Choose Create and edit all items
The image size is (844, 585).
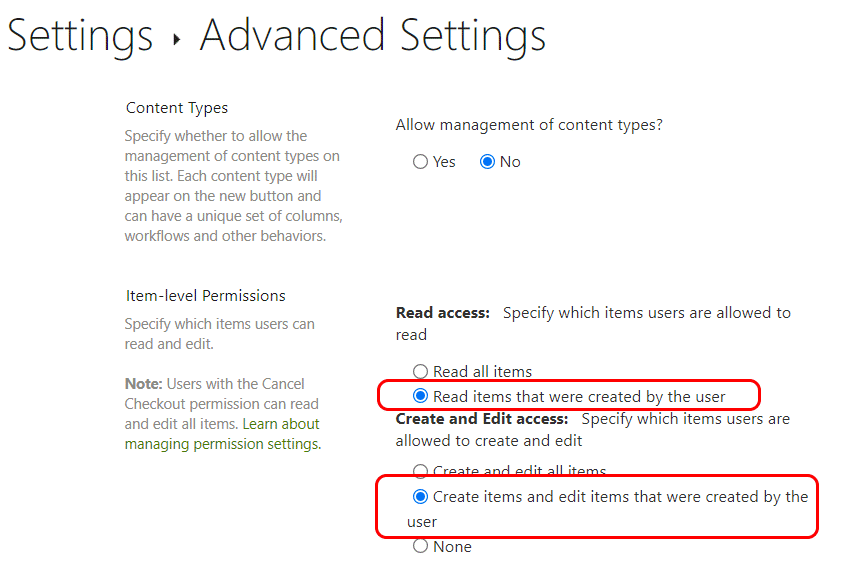[421, 472]
